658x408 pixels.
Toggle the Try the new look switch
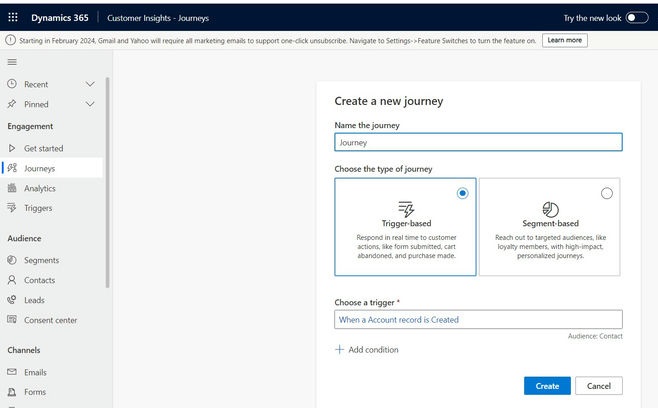point(636,18)
